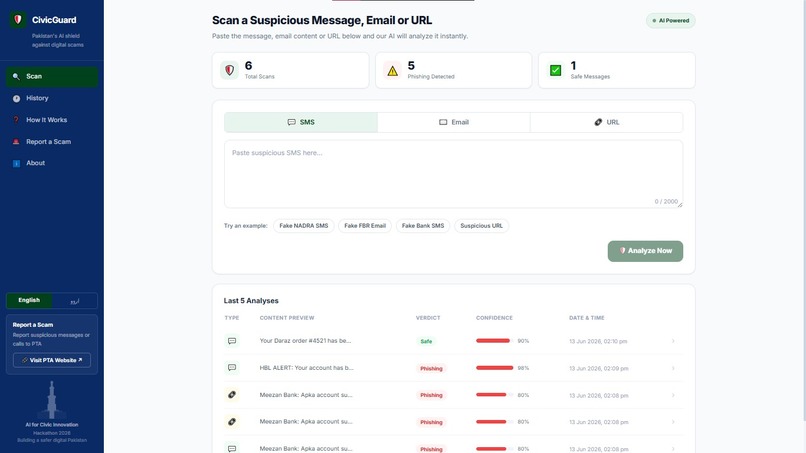Open the Visit PTA Website link
This screenshot has height=453, width=806.
coord(52,360)
